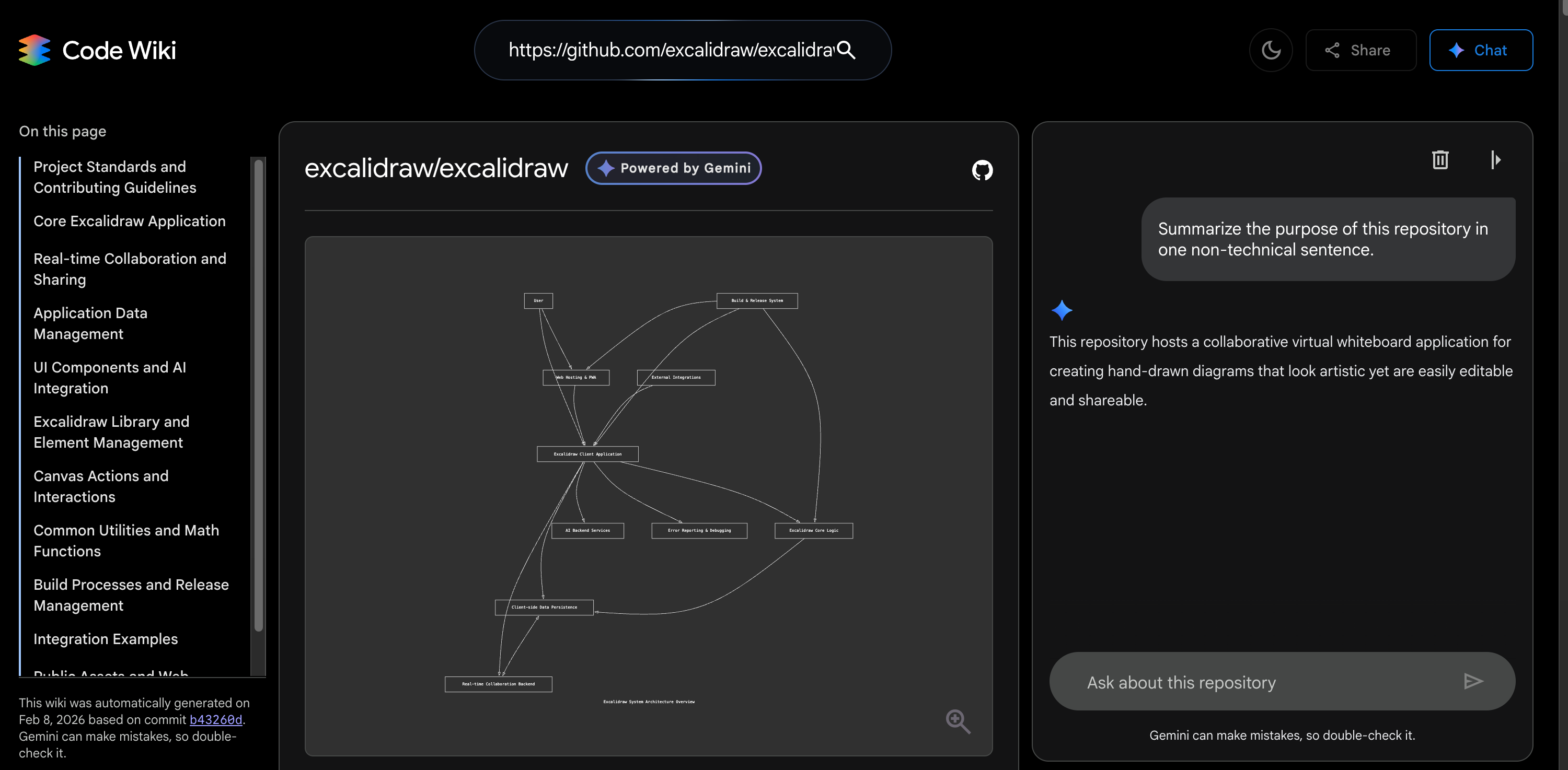Screen dimensions: 1568x770
Task: Open the GitHub repository icon
Action: (x=982, y=170)
